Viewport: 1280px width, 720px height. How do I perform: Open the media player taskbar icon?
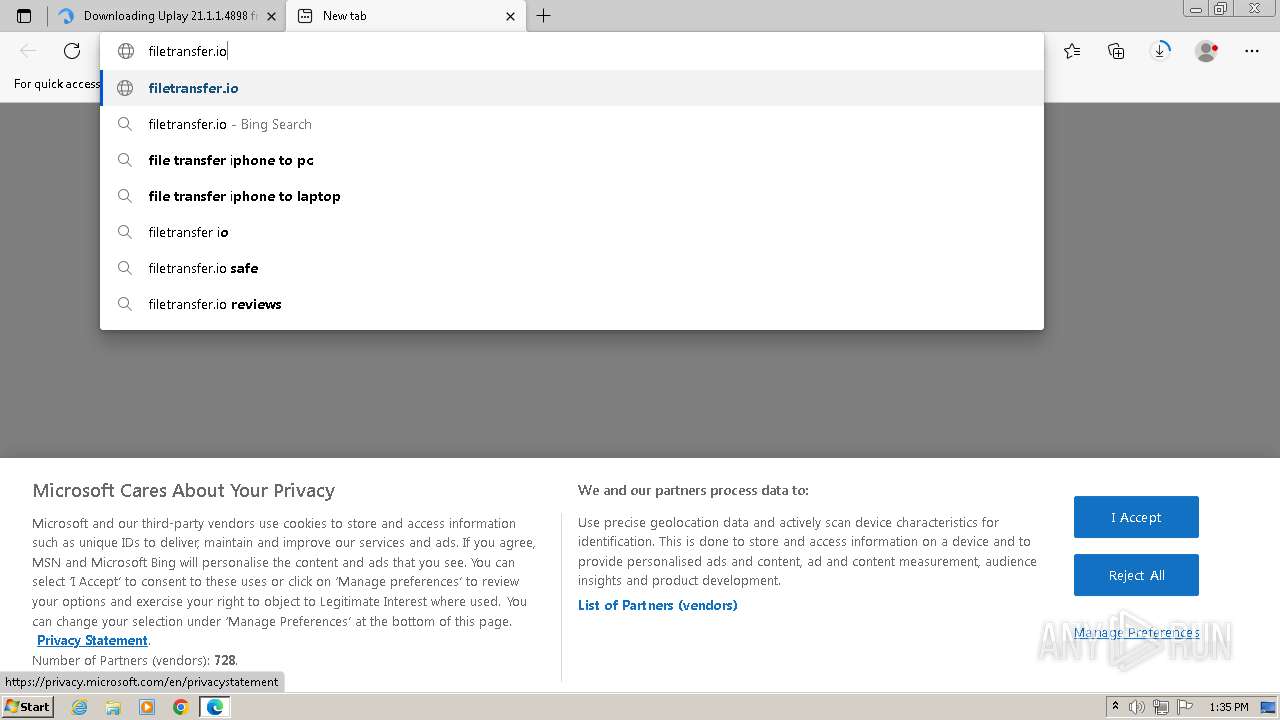(x=147, y=707)
